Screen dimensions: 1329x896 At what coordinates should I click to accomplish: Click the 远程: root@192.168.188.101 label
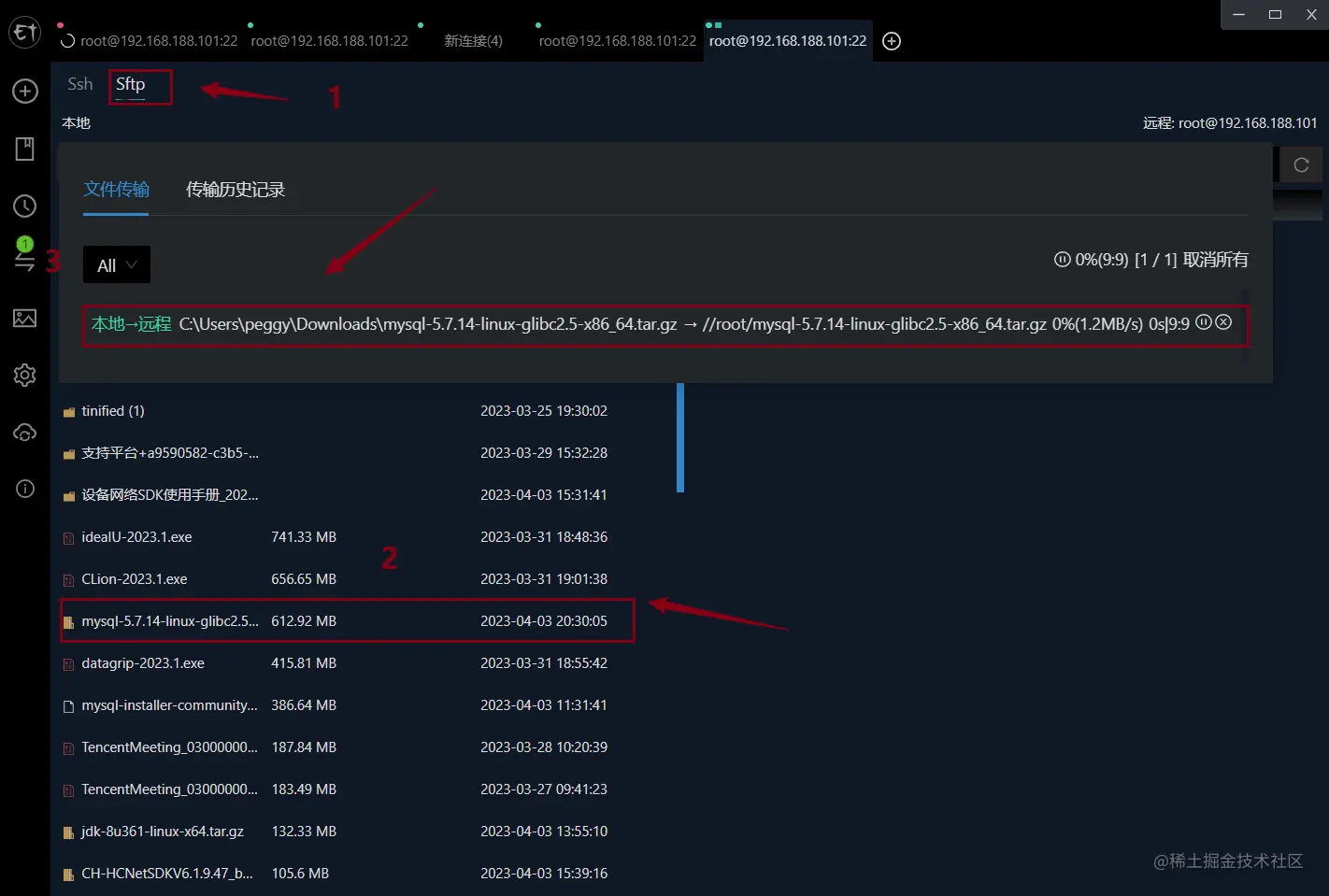1230,123
